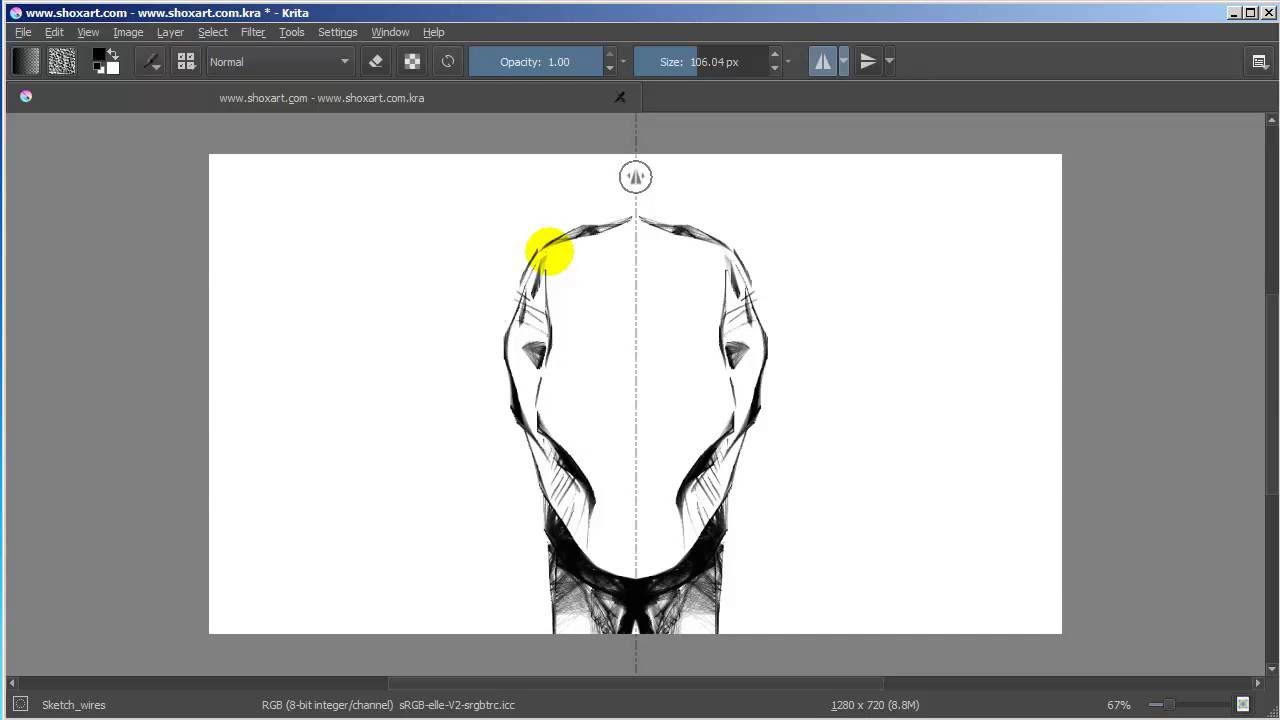
Task: Reload the original brush preset
Action: [x=448, y=62]
